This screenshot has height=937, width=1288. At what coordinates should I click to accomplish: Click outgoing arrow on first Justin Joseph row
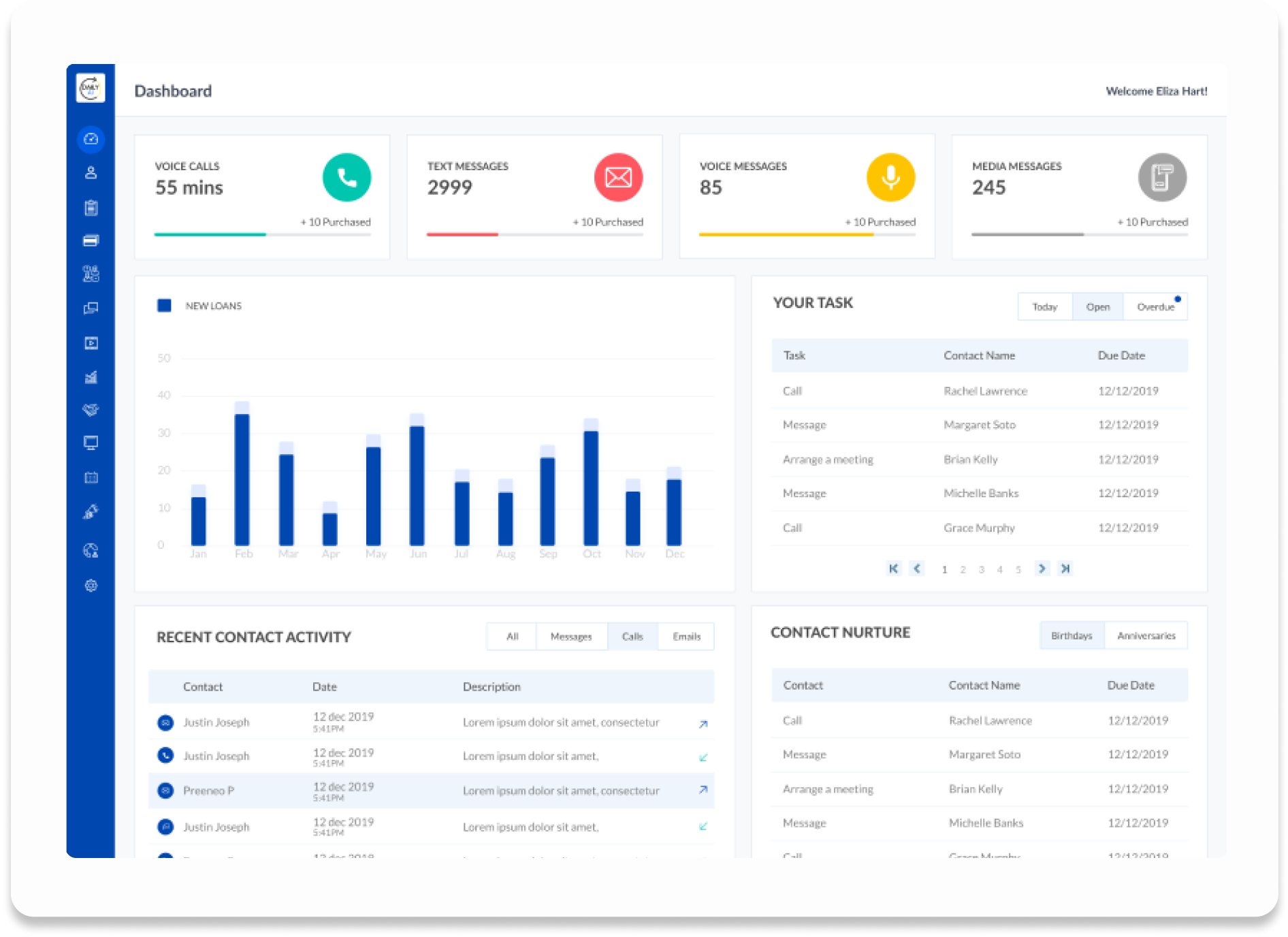[703, 724]
